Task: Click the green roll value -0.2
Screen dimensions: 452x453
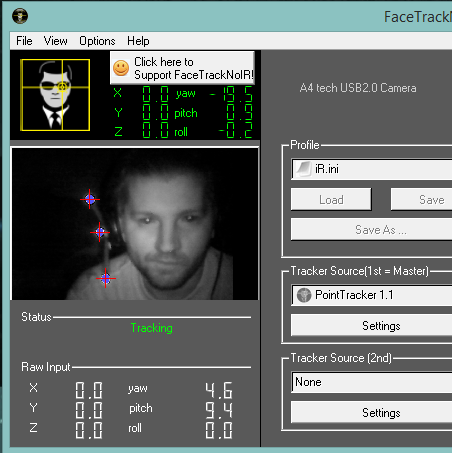Action: coord(235,130)
